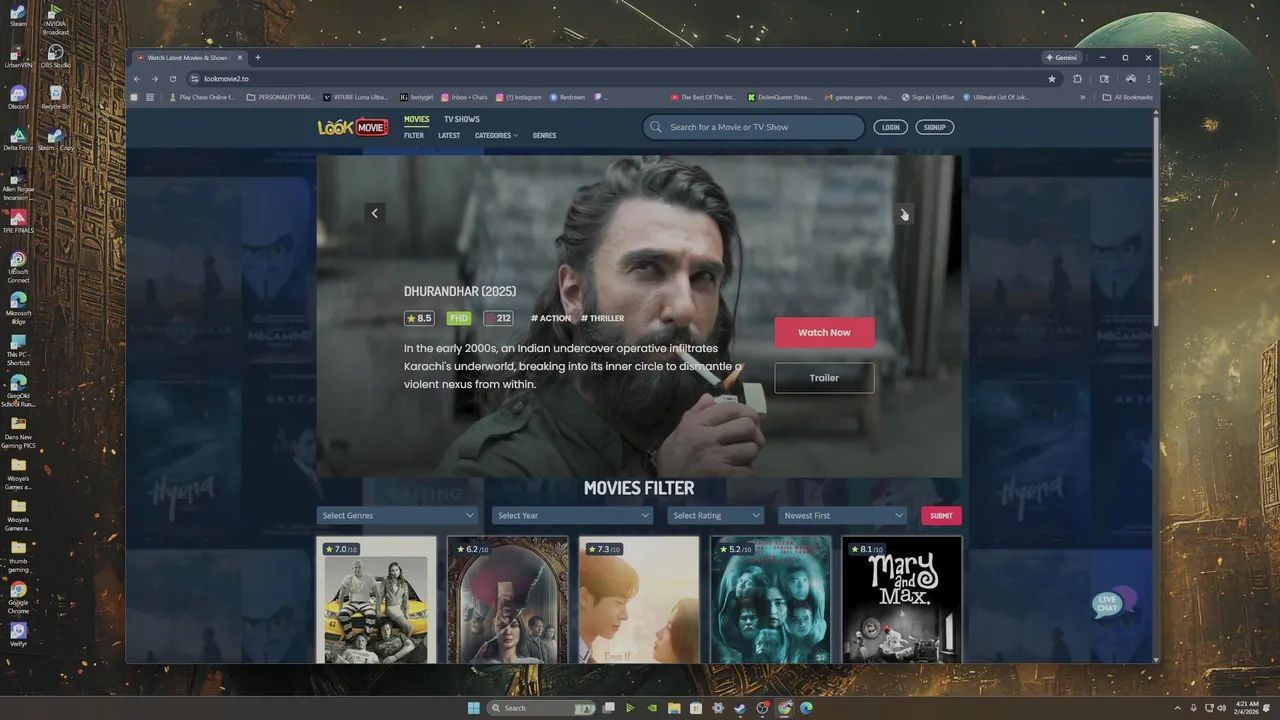The width and height of the screenshot is (1280, 720).
Task: Click the Action genre tag
Action: (551, 318)
